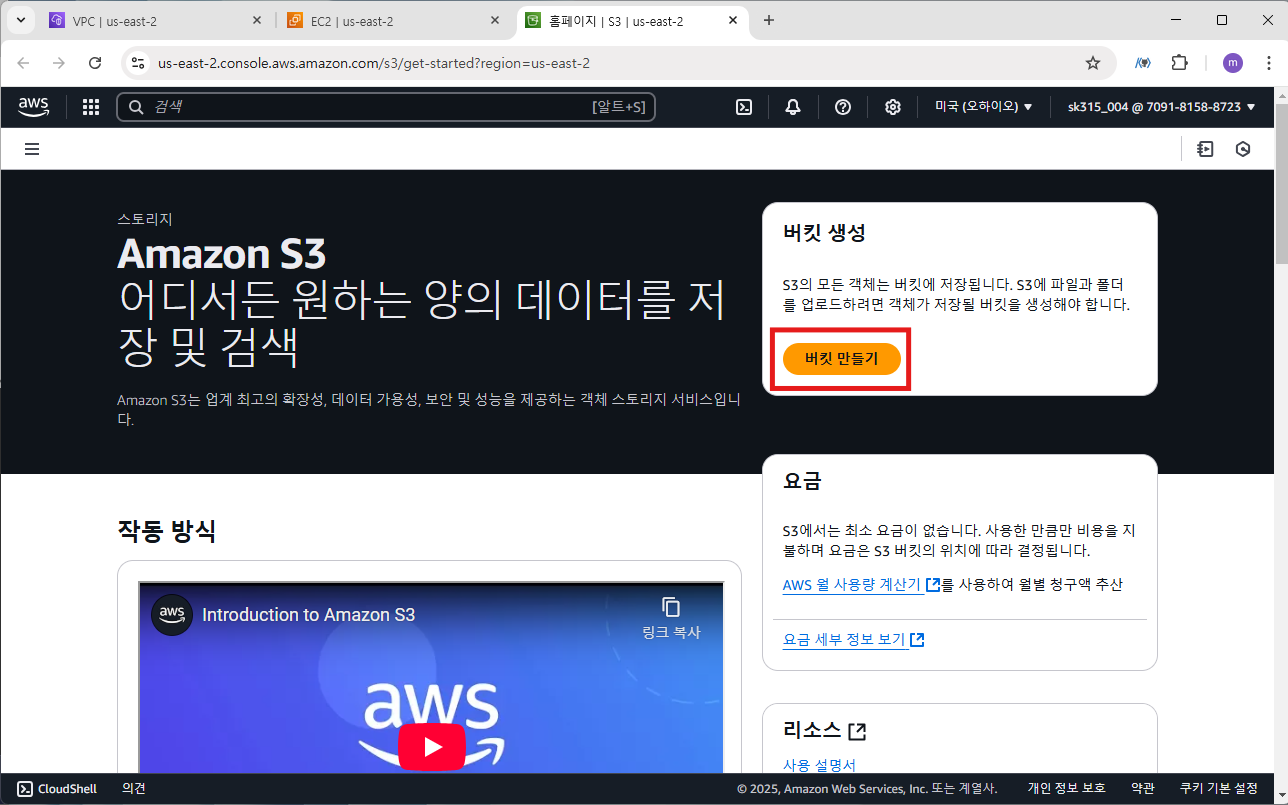Screen dimensions: 1288x805
Task: Open the side panel icon near top right
Action: [1205, 149]
